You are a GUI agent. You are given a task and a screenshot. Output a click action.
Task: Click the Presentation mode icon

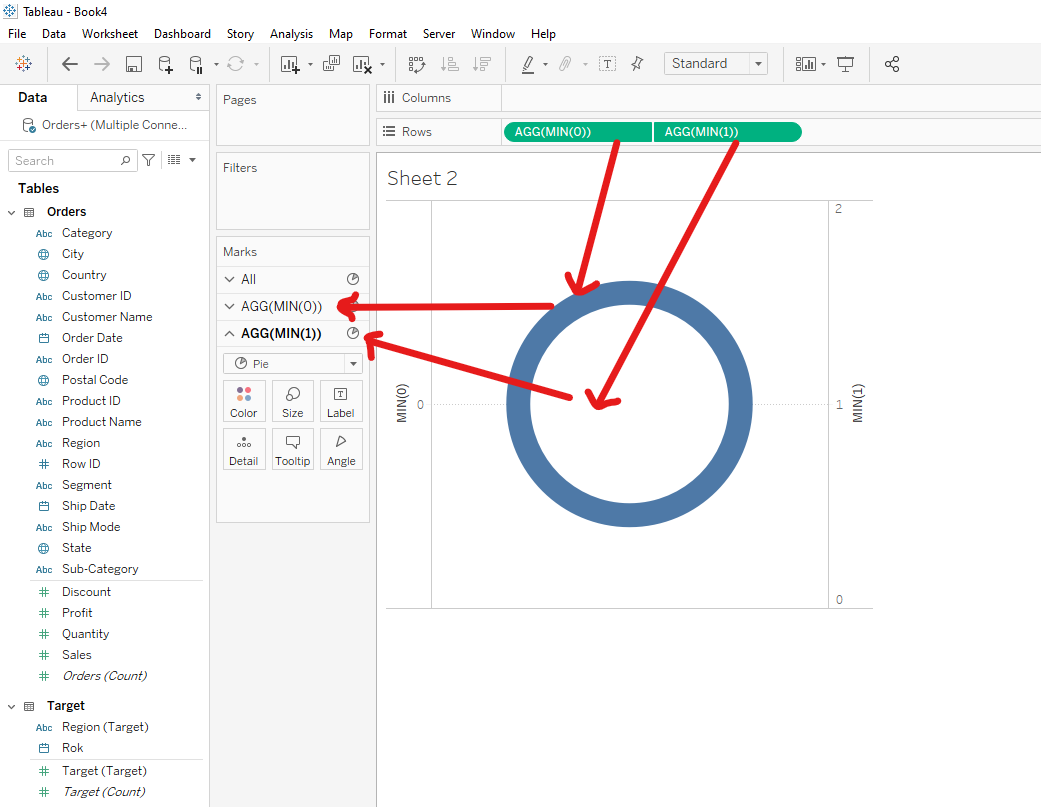(x=846, y=64)
